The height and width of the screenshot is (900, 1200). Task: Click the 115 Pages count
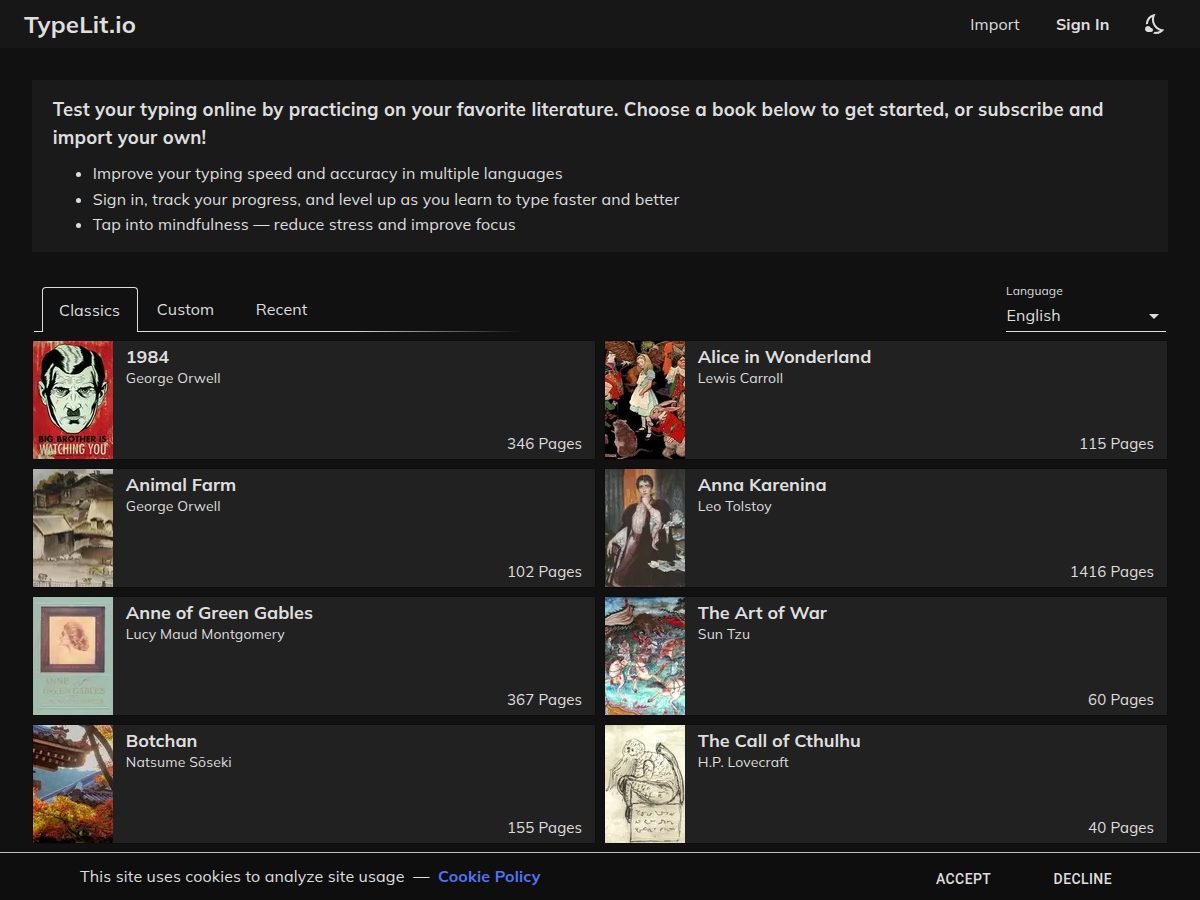(1117, 444)
